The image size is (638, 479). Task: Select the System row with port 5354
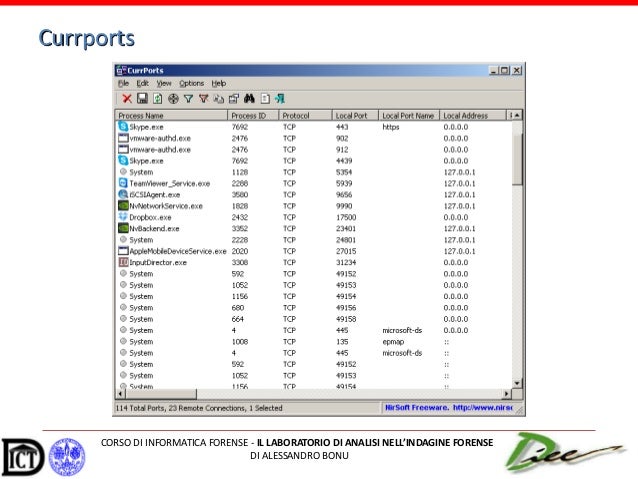[x=313, y=172]
